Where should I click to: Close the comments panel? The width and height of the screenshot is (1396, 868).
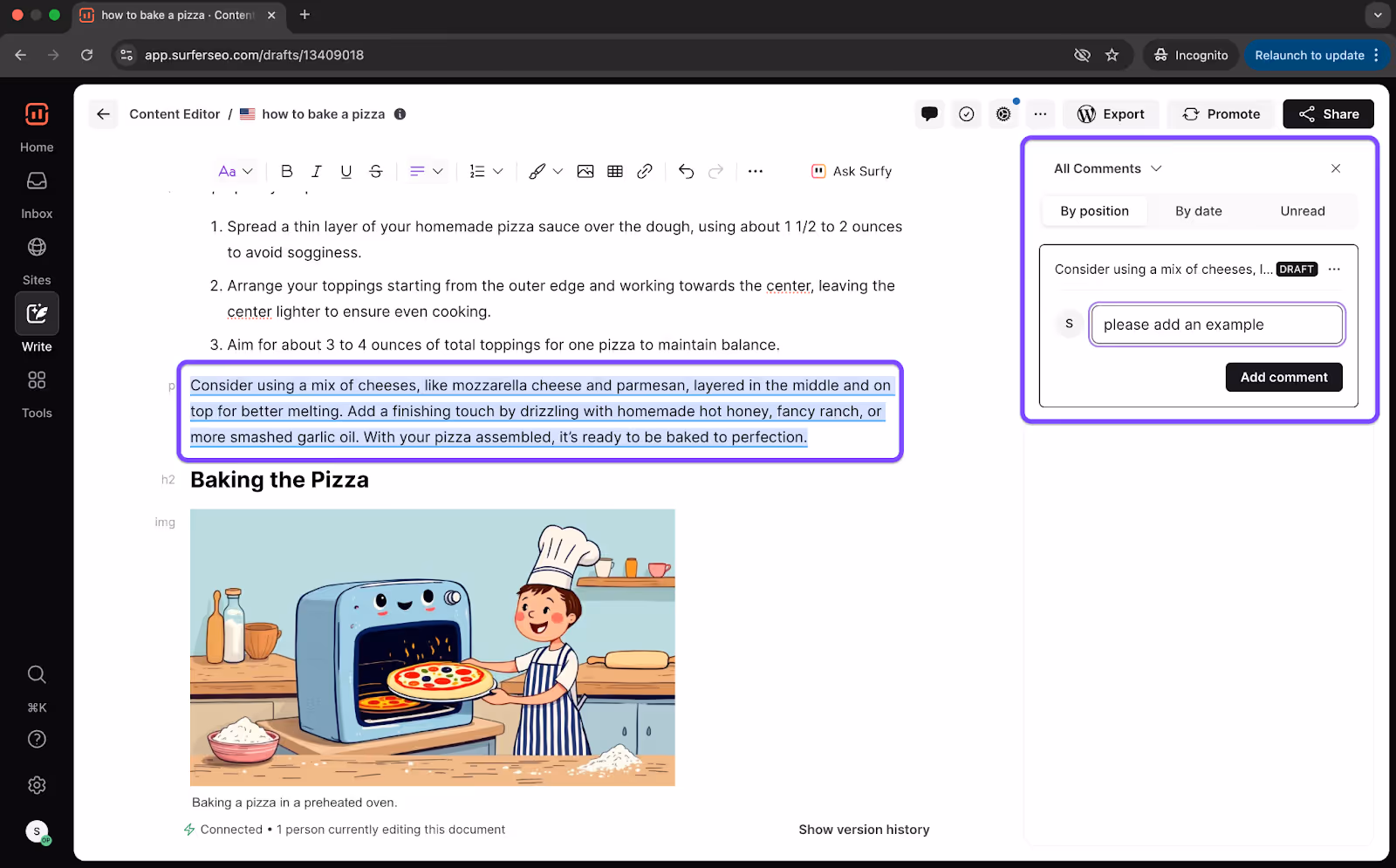(x=1336, y=168)
